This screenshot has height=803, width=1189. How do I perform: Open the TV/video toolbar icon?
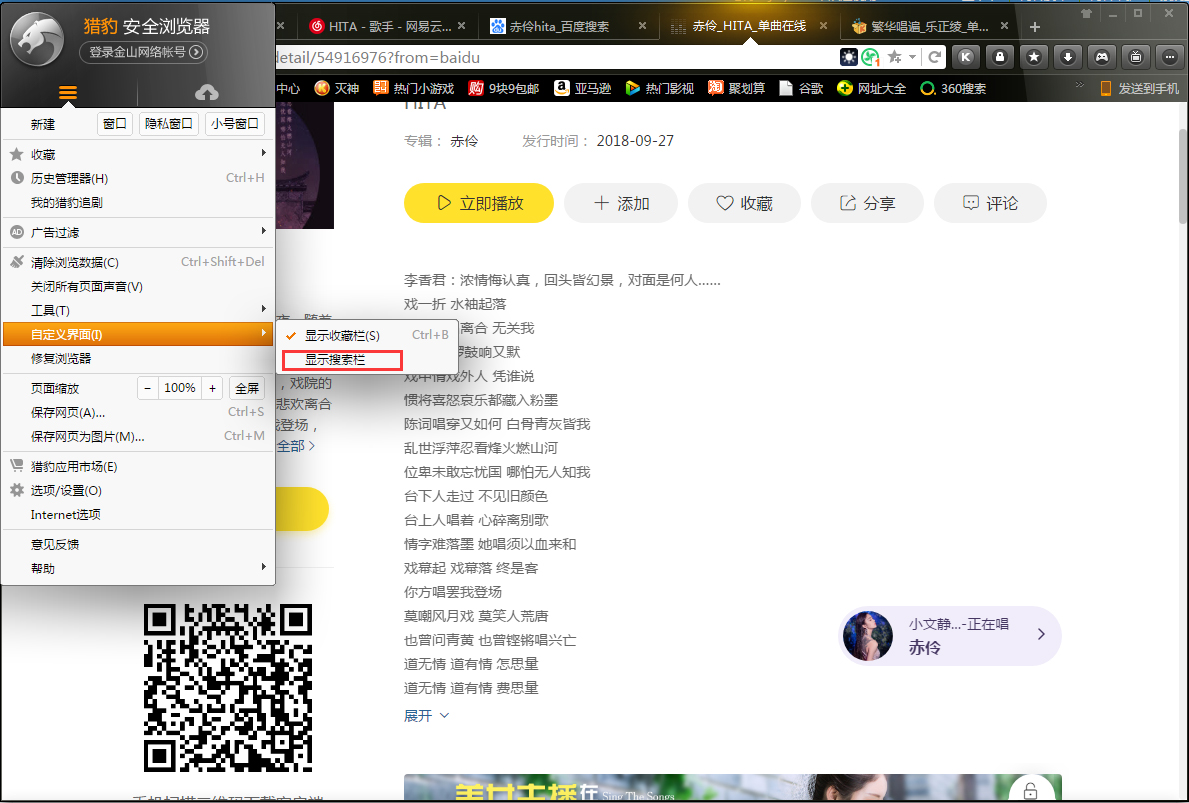tap(1134, 58)
